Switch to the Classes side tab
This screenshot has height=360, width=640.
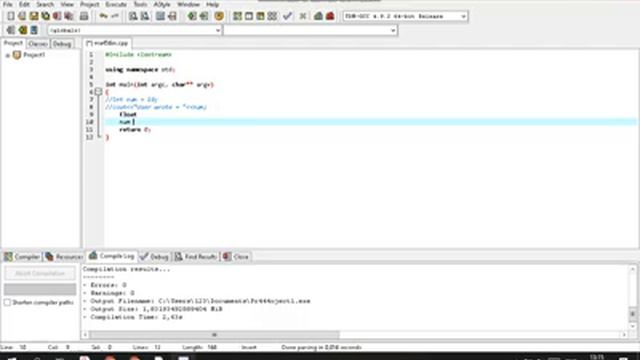38,44
